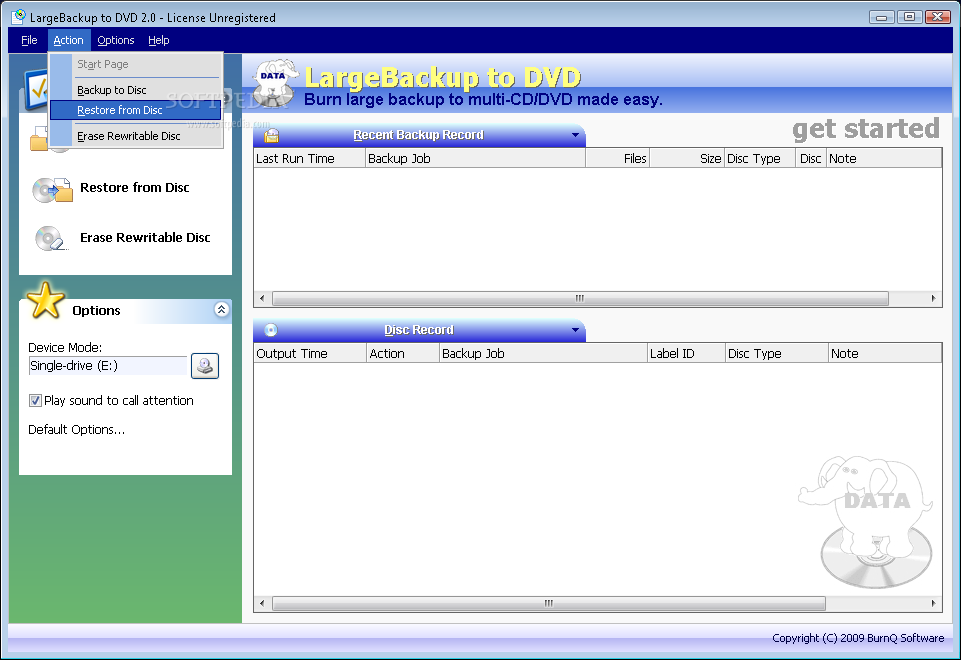Sort by Size column header

[686, 159]
